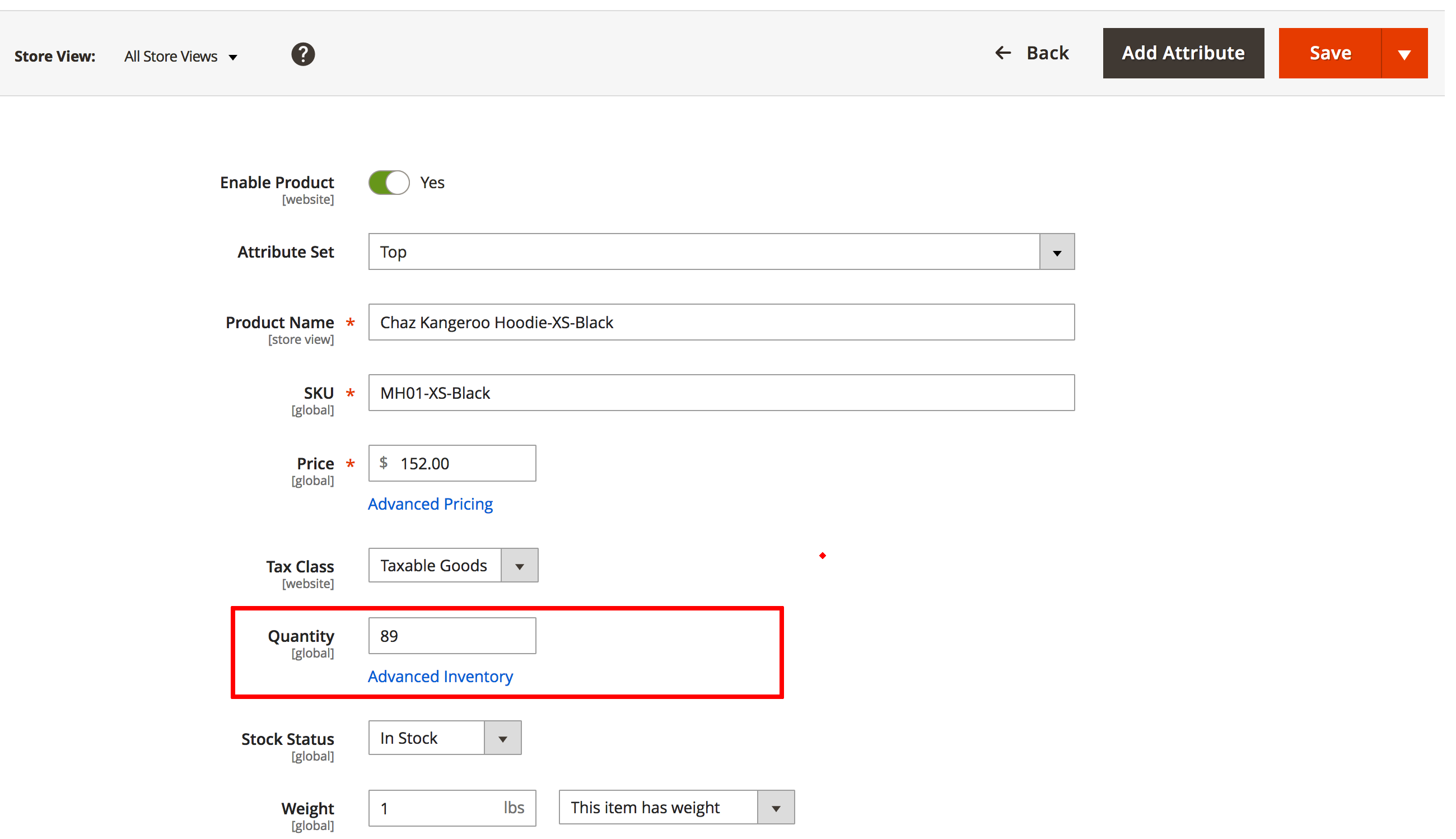
Task: Click the Back arrow icon
Action: tap(1002, 53)
